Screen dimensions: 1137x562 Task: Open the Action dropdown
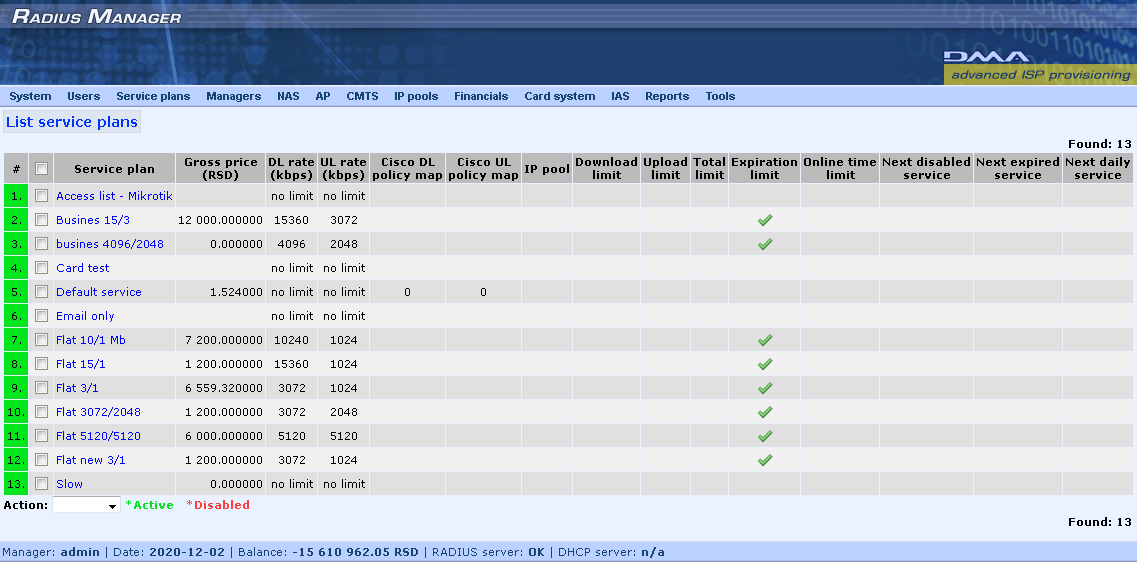point(86,505)
